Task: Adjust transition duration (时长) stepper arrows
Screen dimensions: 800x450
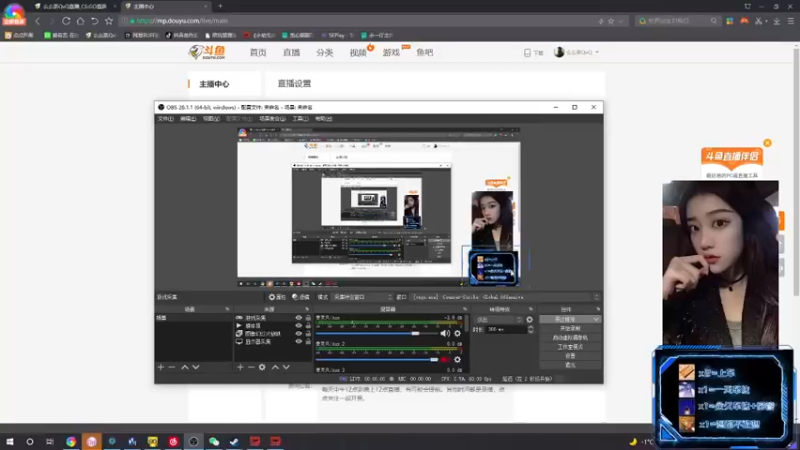Action: [x=531, y=330]
